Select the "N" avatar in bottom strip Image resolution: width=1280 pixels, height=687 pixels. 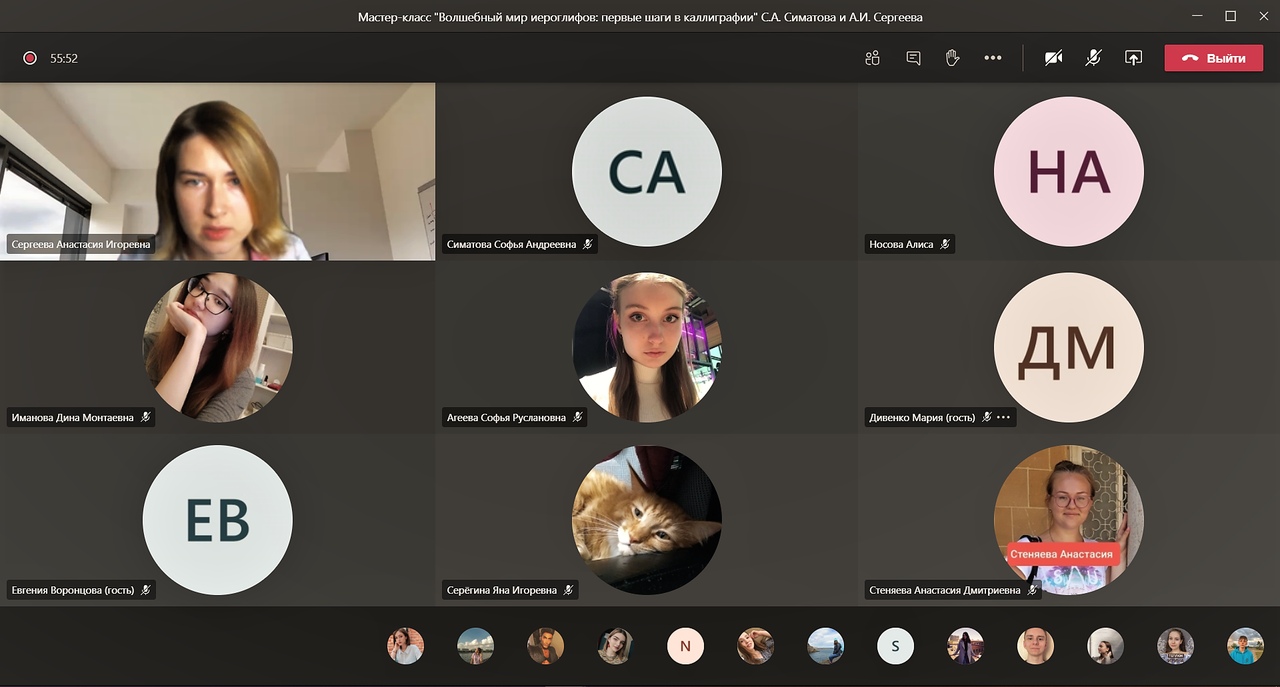click(x=685, y=646)
